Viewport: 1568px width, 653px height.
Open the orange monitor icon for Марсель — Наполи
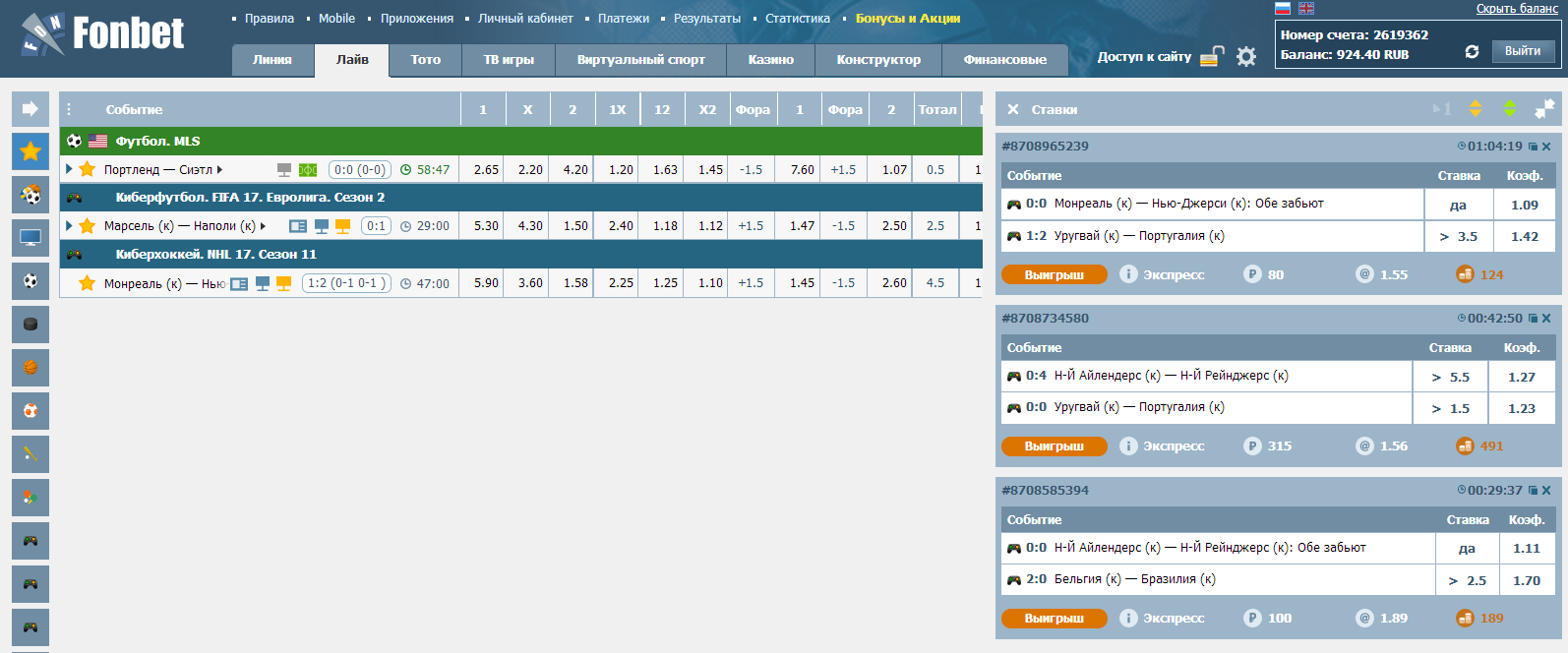(343, 226)
